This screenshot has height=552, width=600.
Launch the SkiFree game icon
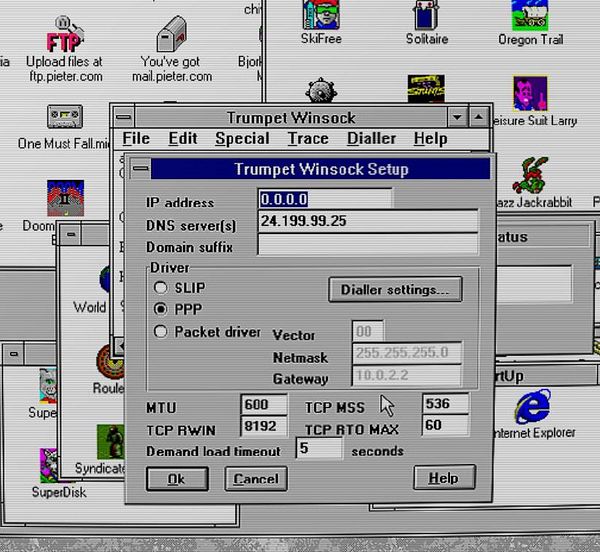point(321,15)
